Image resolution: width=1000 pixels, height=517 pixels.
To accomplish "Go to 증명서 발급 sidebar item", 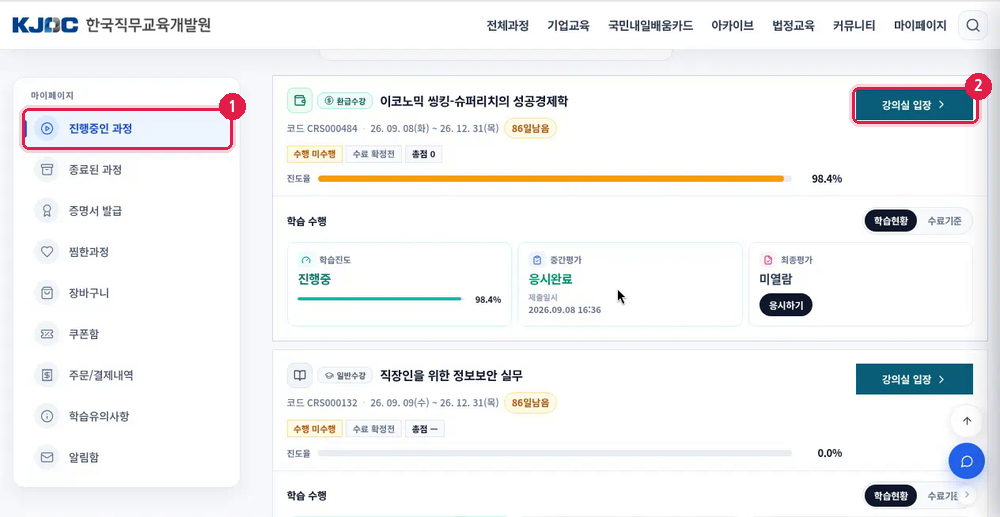I will (128, 211).
